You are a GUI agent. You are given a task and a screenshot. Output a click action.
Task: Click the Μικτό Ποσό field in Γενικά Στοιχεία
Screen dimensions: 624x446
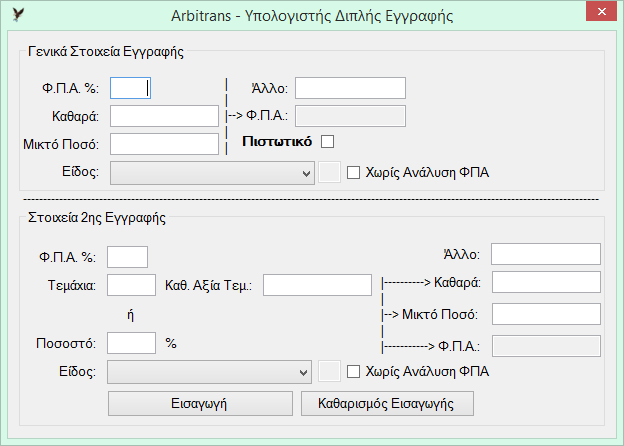point(164,144)
